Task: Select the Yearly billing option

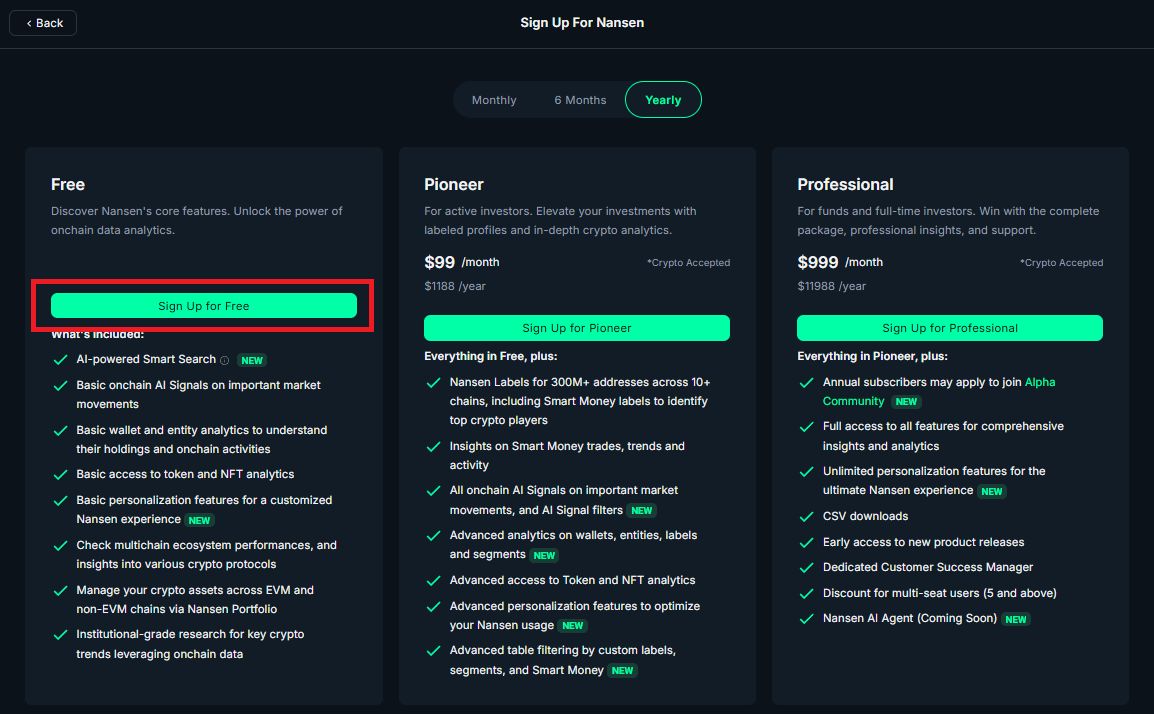Action: coord(663,100)
